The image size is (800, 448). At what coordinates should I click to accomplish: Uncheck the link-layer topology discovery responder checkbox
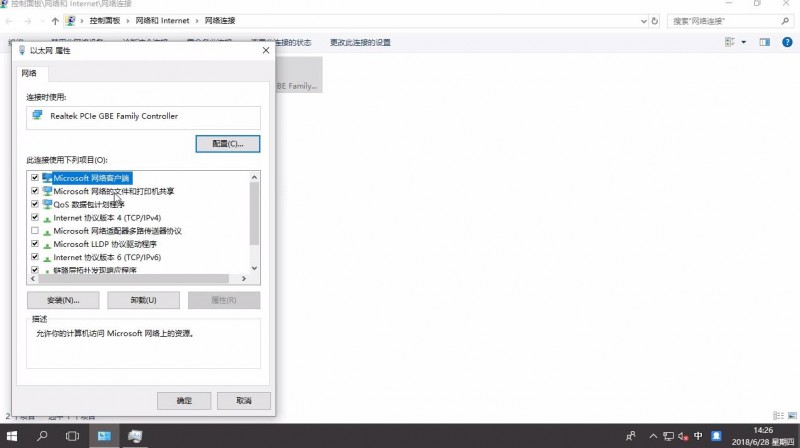point(35,270)
